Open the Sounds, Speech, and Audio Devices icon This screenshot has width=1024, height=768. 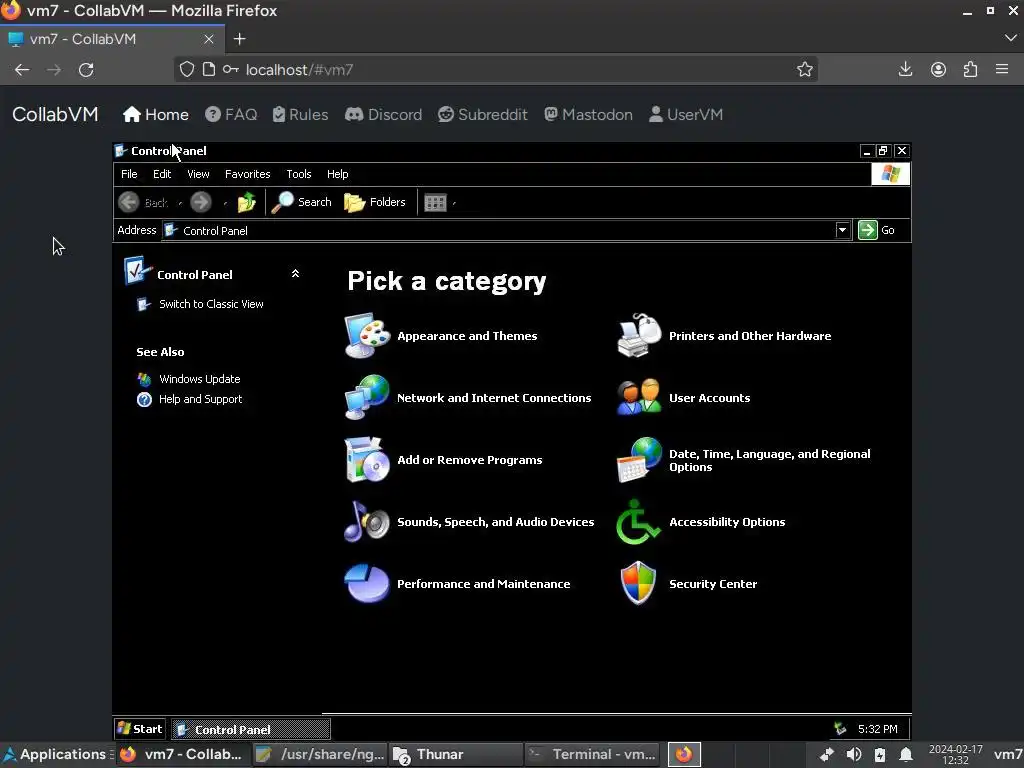click(x=367, y=521)
